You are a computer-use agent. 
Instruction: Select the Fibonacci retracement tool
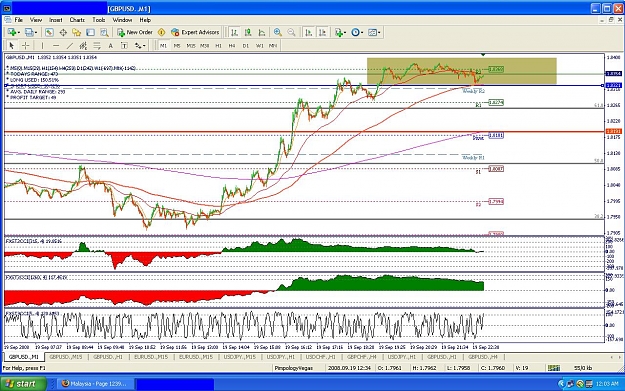click(x=97, y=45)
